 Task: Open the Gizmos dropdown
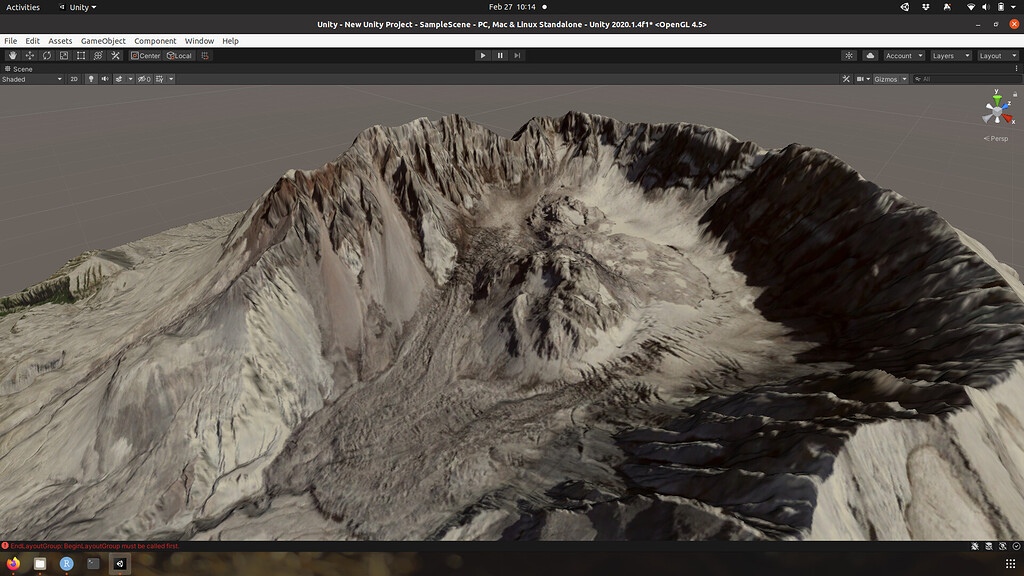coord(886,79)
